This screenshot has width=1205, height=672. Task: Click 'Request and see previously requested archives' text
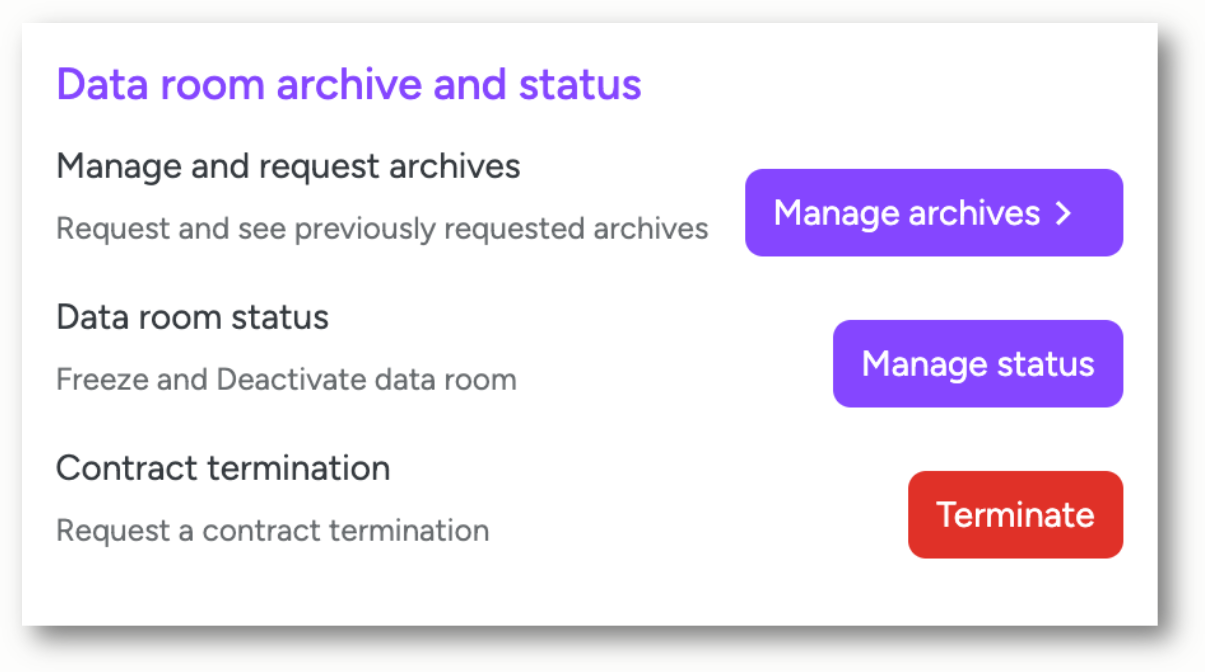click(382, 229)
